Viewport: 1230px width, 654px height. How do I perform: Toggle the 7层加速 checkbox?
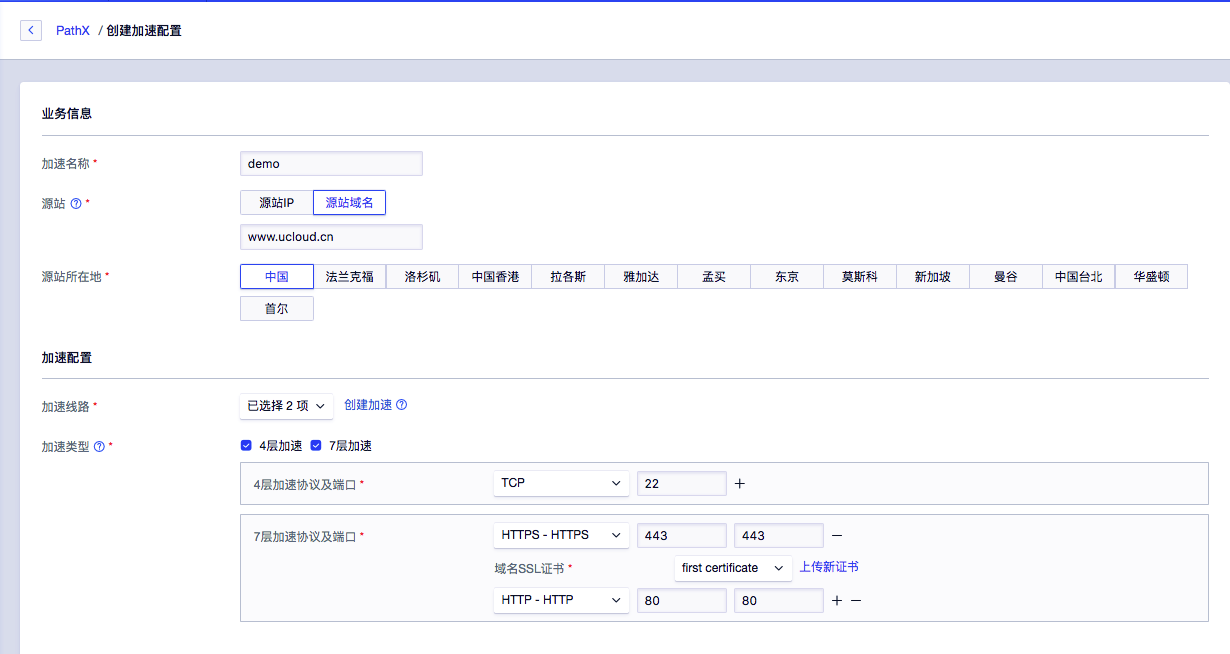[x=316, y=445]
